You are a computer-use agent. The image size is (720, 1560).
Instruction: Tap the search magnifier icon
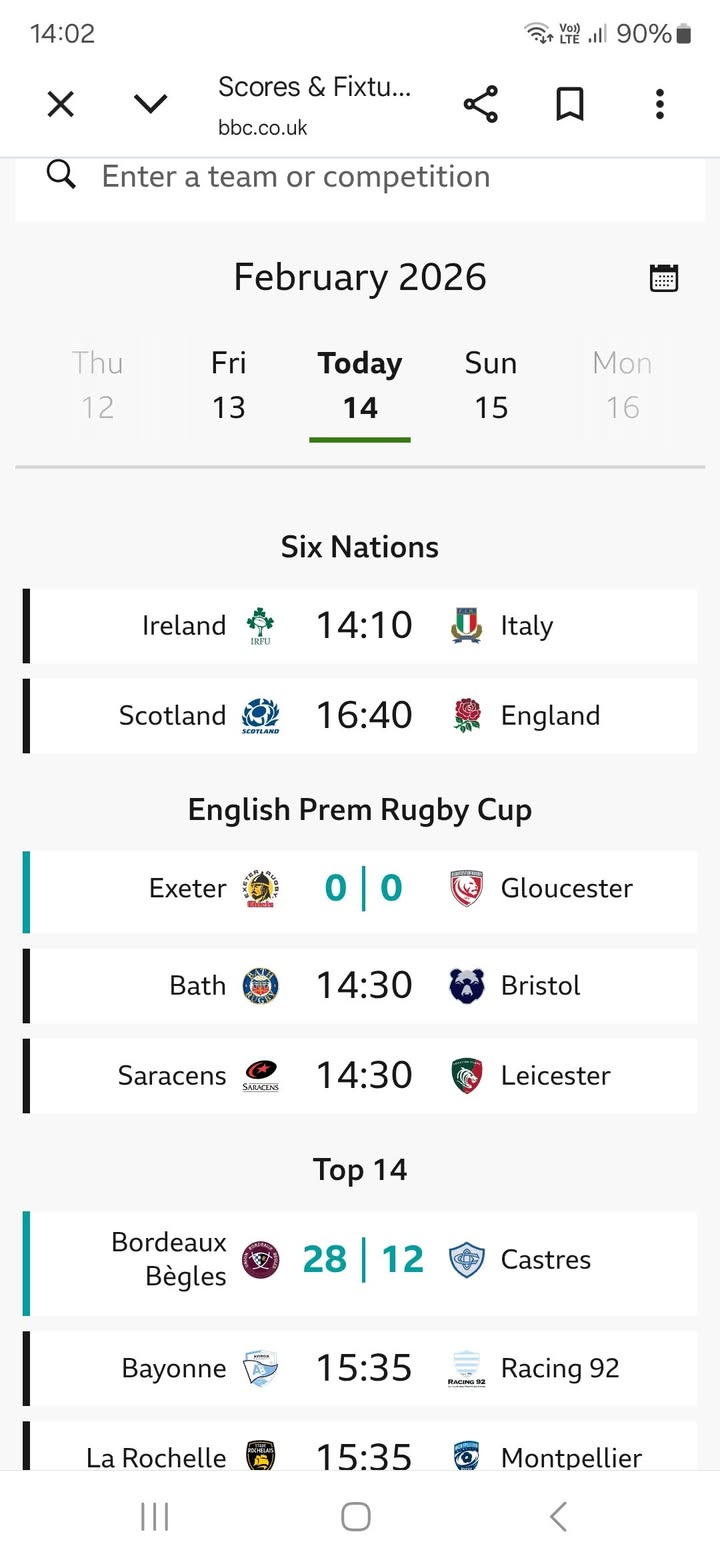click(x=61, y=176)
